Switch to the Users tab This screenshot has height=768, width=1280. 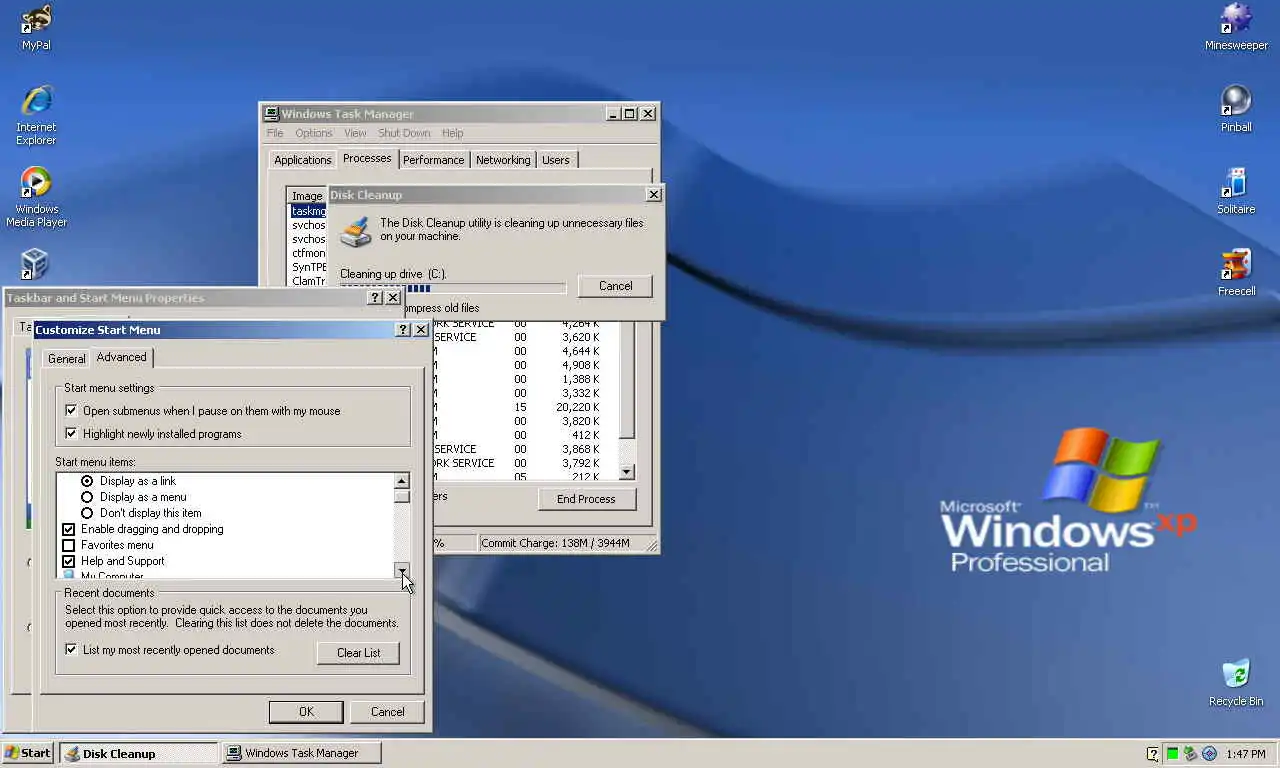tap(556, 160)
